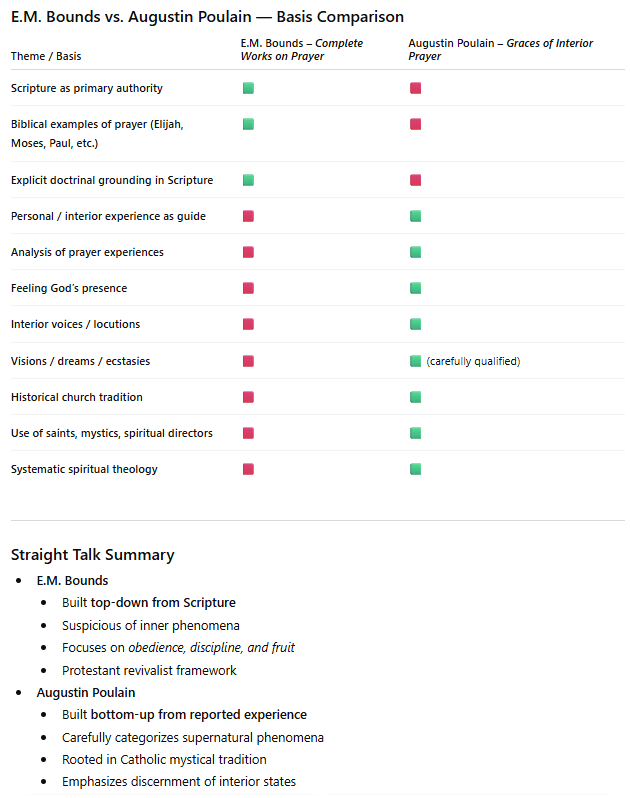Image resolution: width=630 pixels, height=798 pixels.
Task: Click Bounds' red square for Systematic spiritual theology
Action: tap(248, 469)
